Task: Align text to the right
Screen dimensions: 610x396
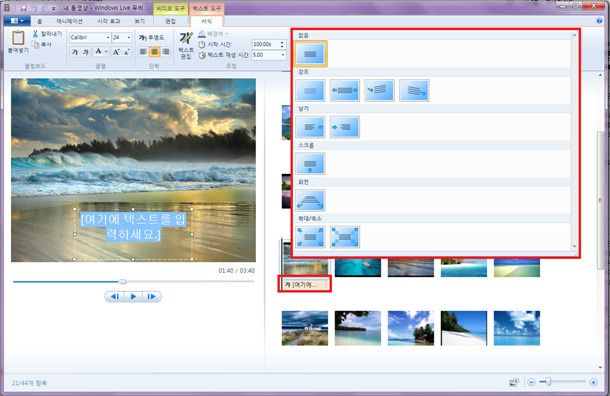Action: [166, 52]
